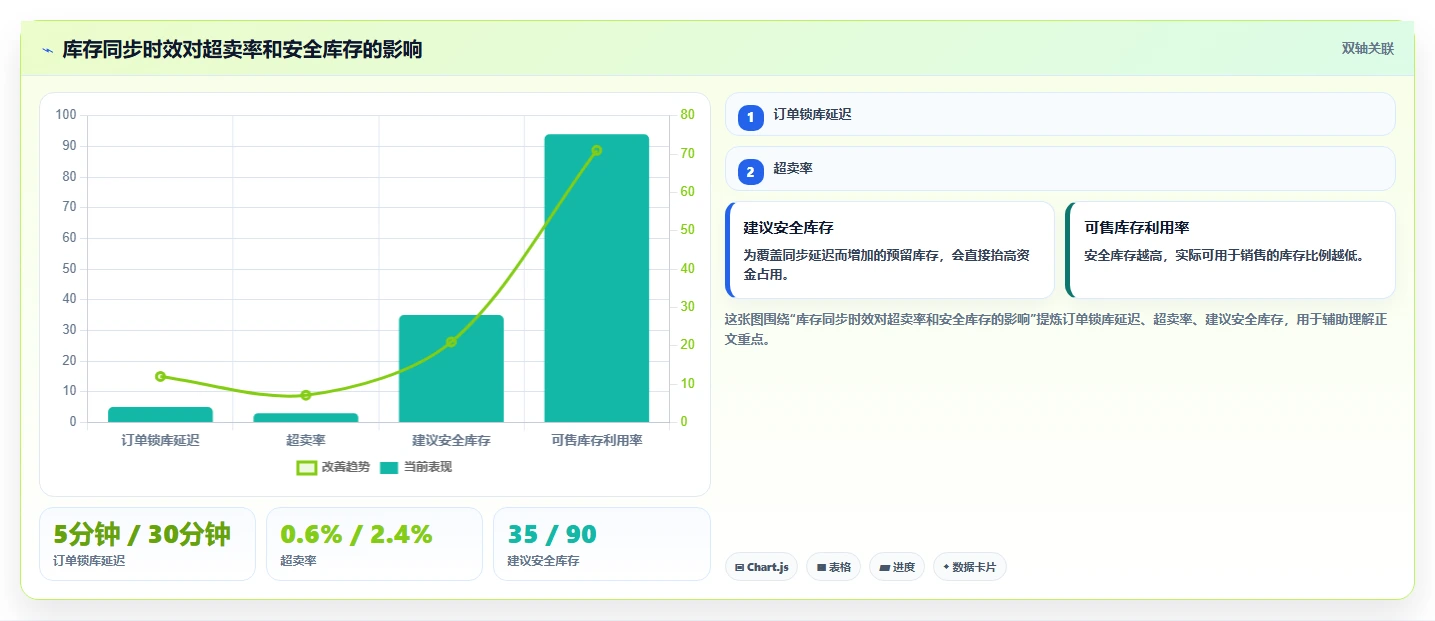Click the trend line point above 建议安全库存
Viewport: 1435px width, 621px height.
tap(451, 342)
